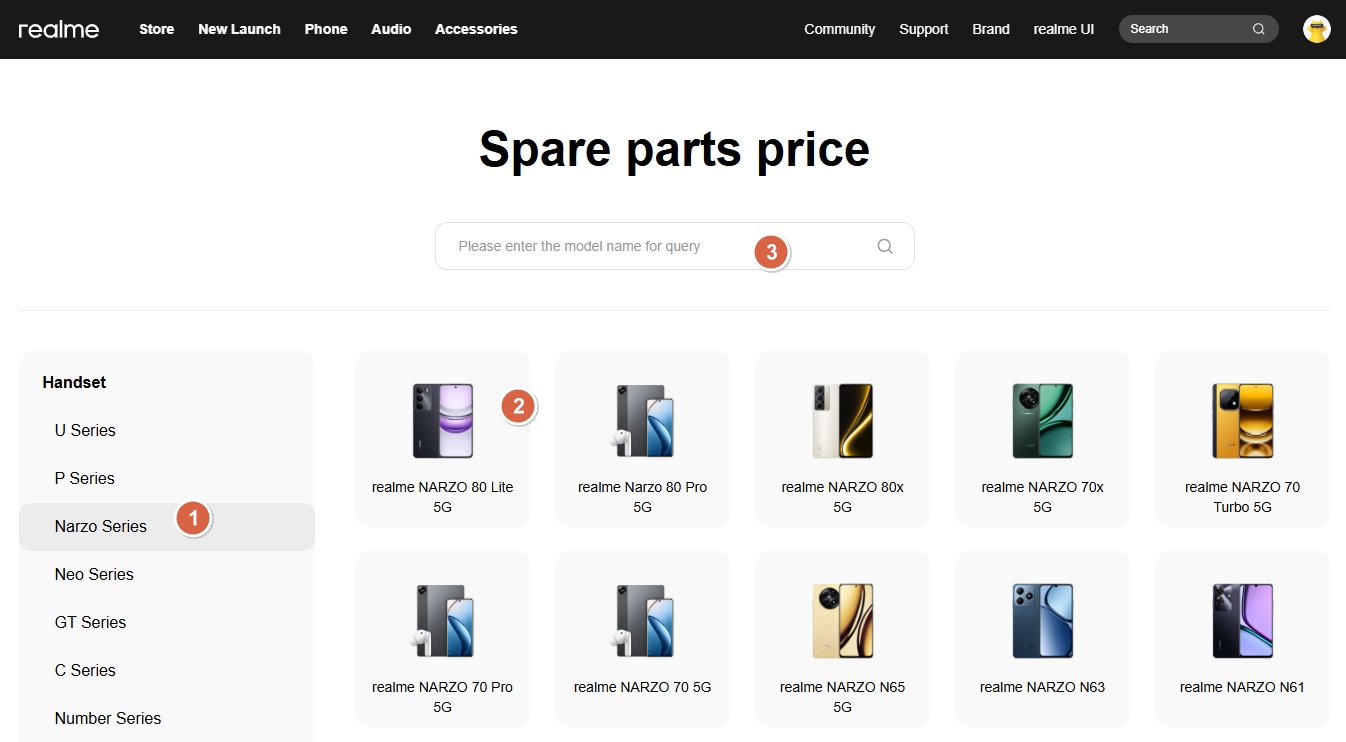This screenshot has height=742, width=1346.
Task: Click the top bar search magnifier icon
Action: [1258, 29]
